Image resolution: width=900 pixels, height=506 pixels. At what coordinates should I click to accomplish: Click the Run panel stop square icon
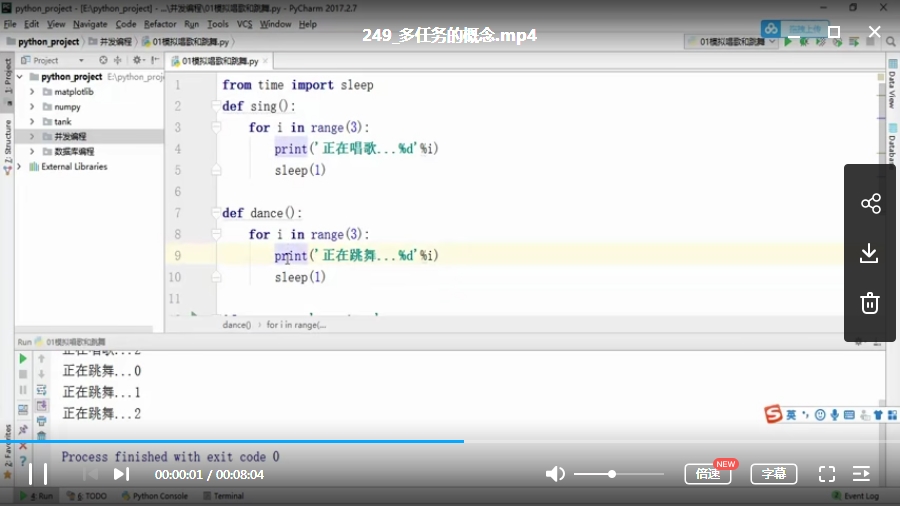point(23,374)
